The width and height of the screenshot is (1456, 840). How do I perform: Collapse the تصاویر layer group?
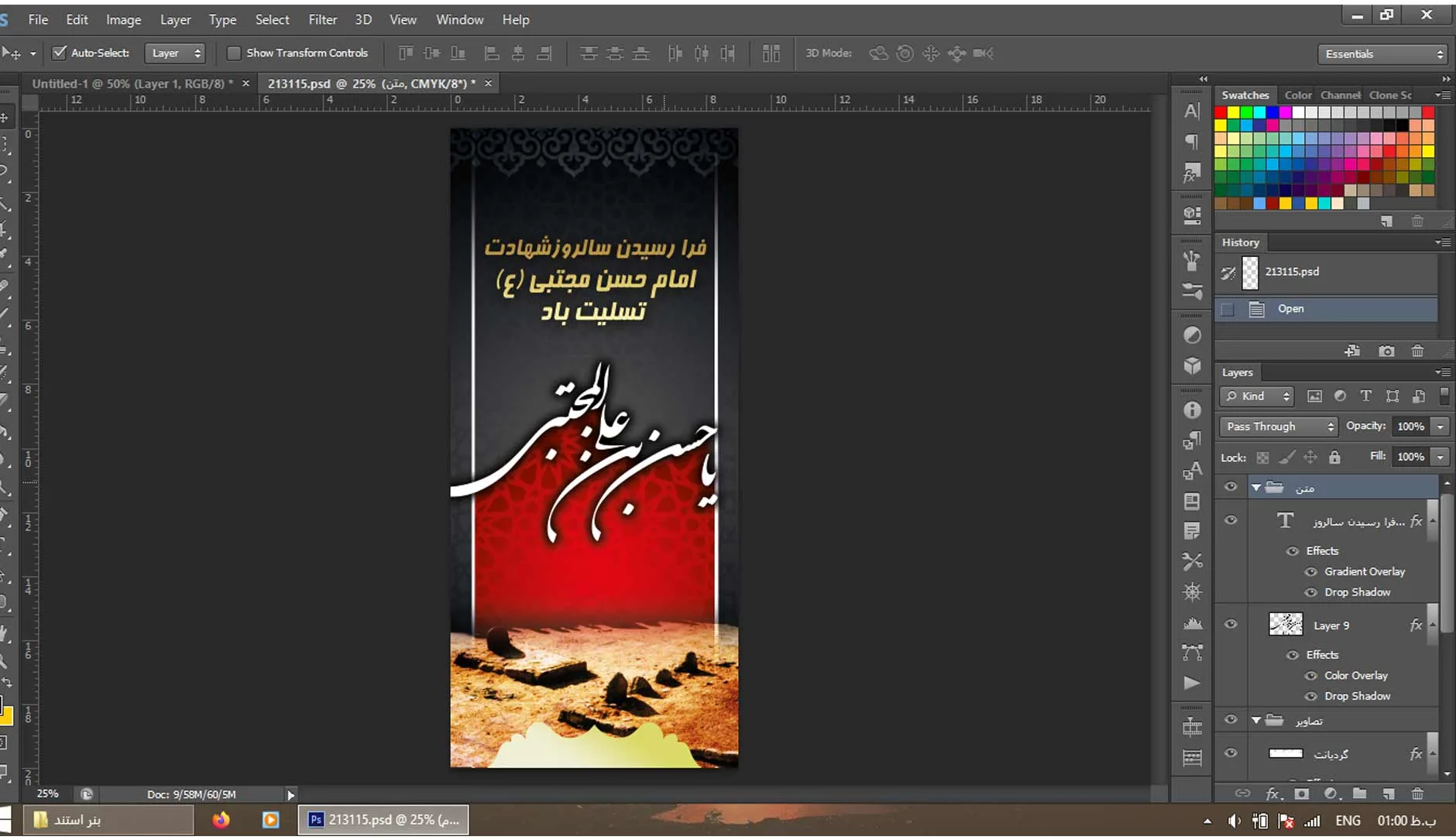1256,721
